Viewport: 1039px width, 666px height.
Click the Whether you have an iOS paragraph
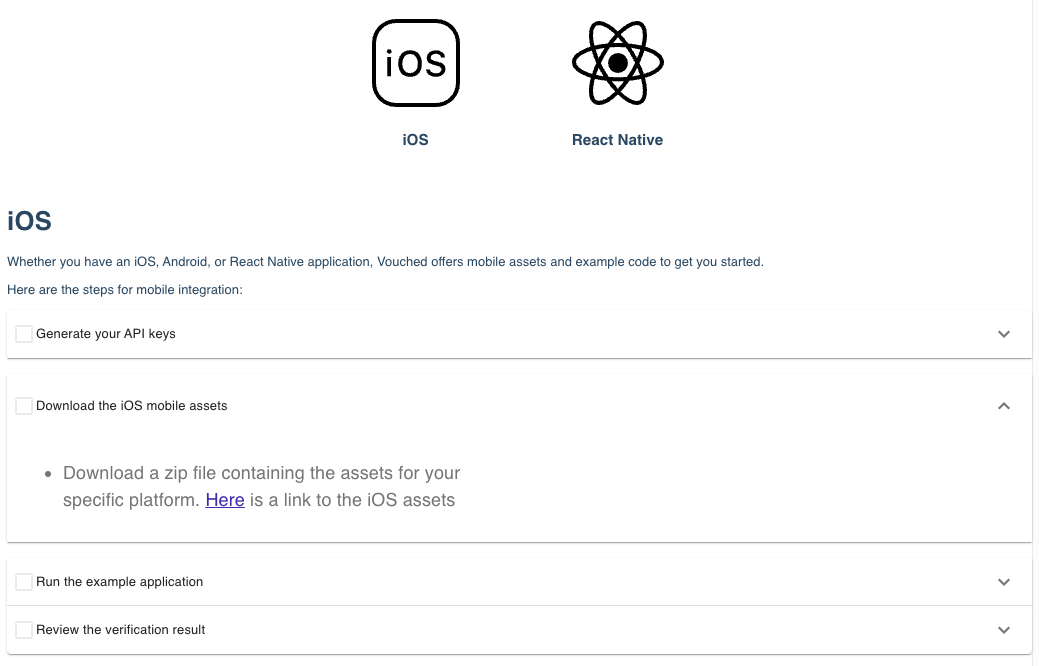(x=385, y=262)
